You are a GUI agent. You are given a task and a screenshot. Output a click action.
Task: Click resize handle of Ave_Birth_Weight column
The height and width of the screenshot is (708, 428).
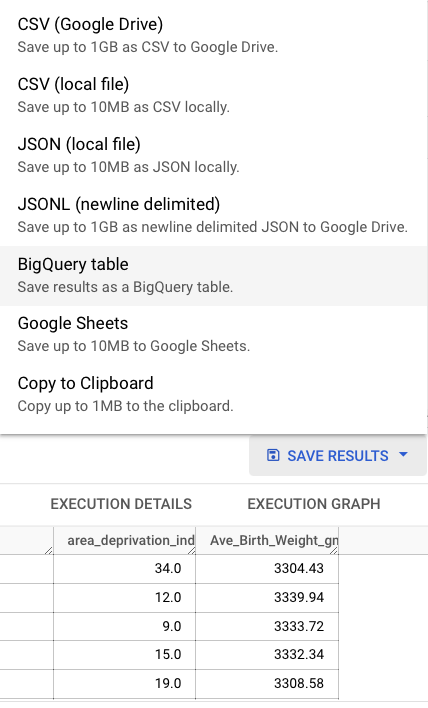pos(334,550)
